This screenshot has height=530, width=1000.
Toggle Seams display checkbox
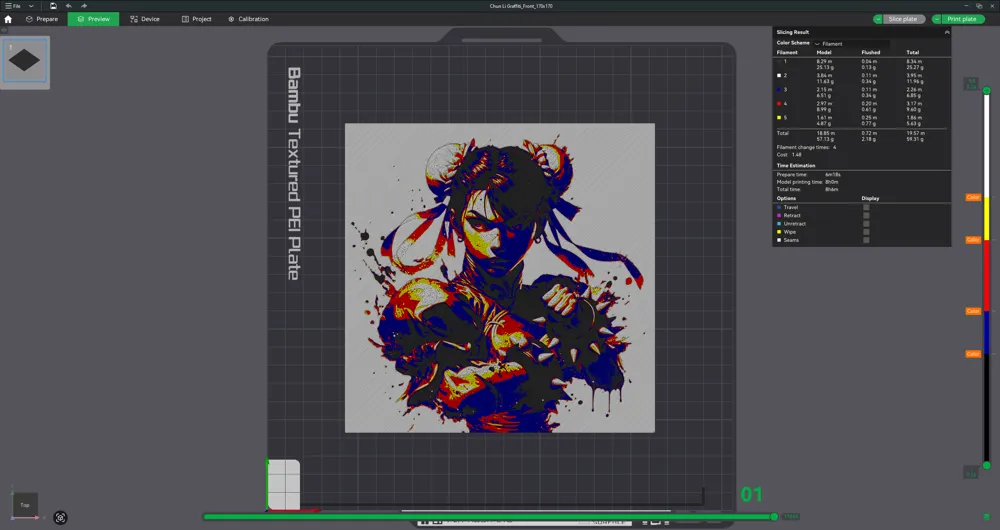click(x=866, y=240)
